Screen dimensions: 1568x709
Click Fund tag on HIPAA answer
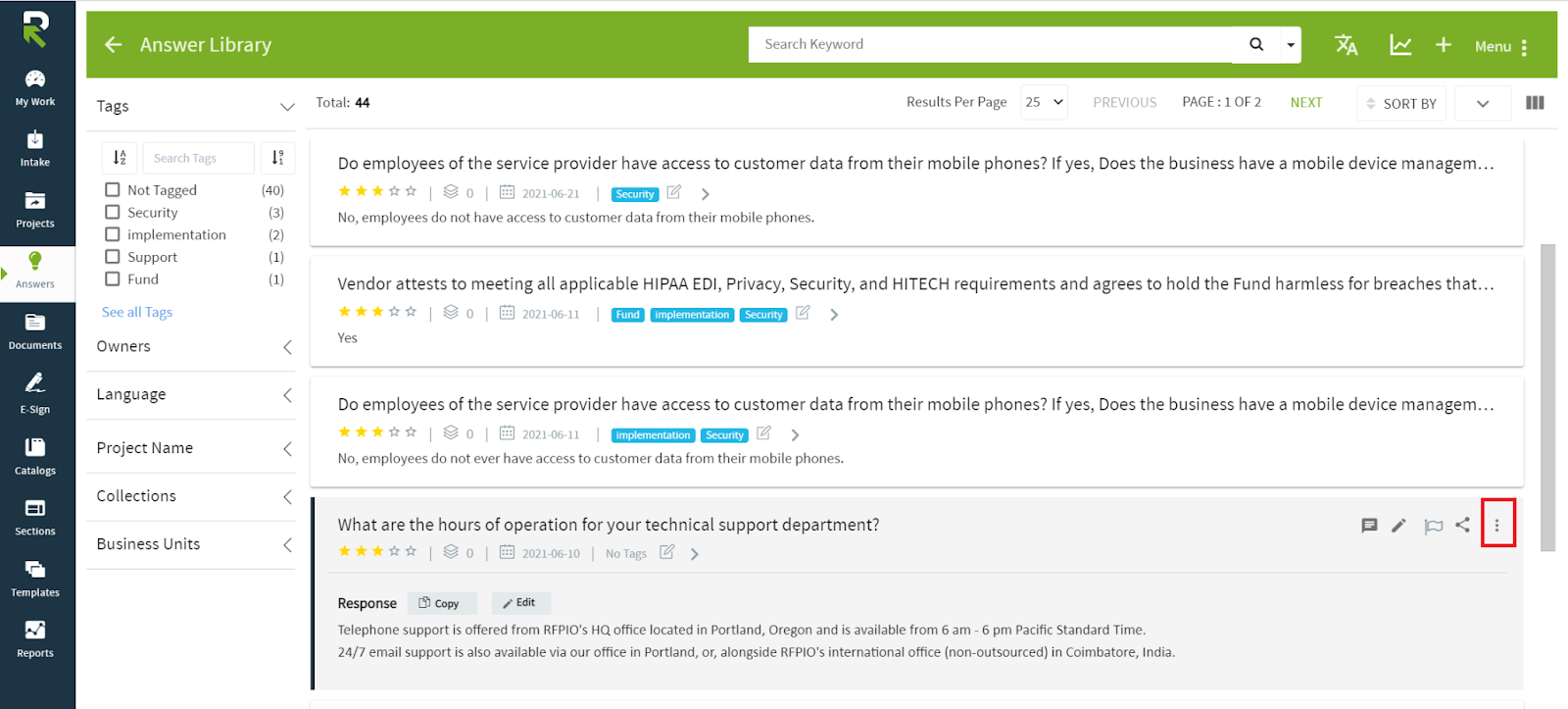[x=628, y=315]
